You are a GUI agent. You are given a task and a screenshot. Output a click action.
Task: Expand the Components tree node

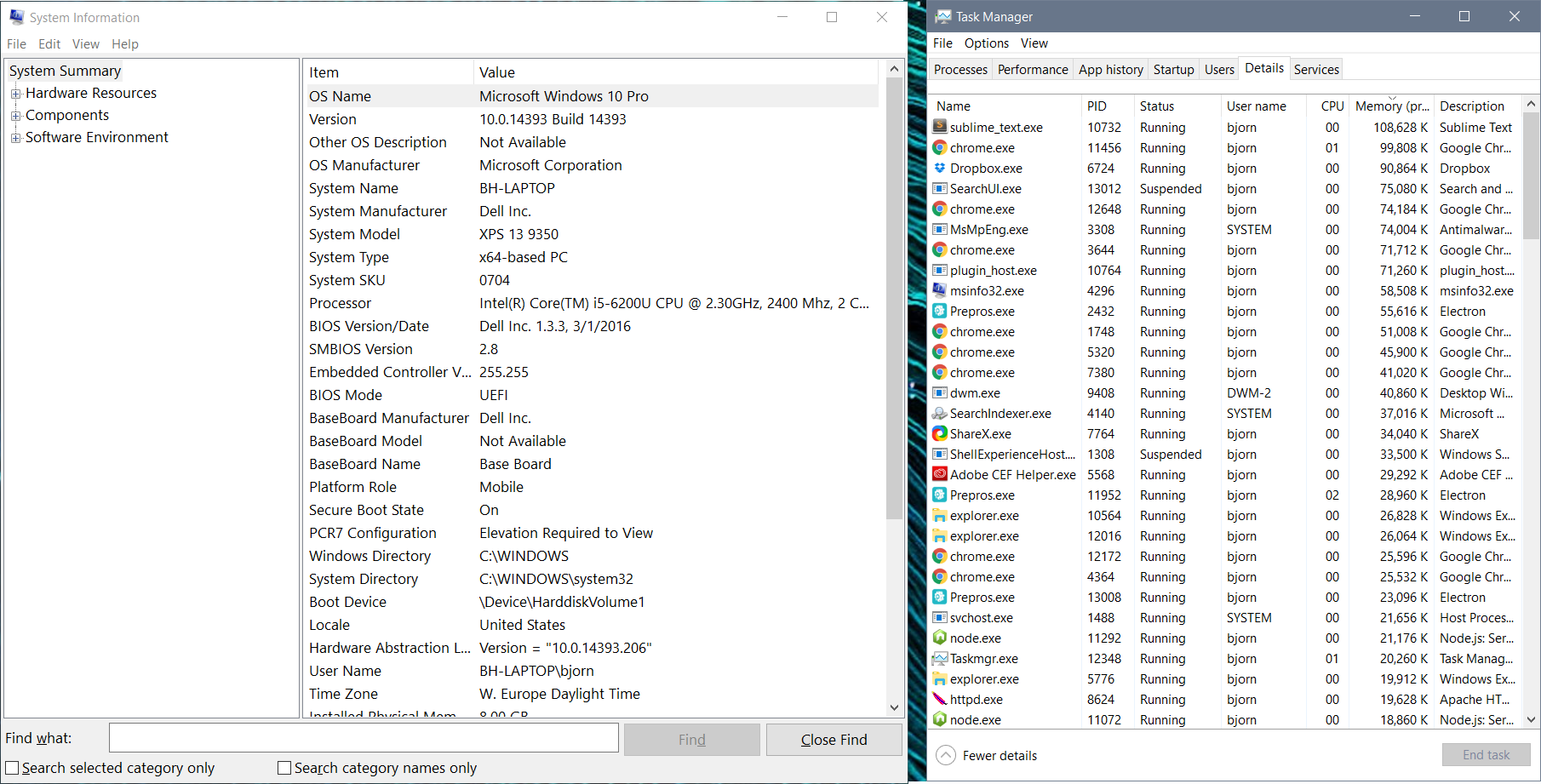pyautogui.click(x=15, y=116)
